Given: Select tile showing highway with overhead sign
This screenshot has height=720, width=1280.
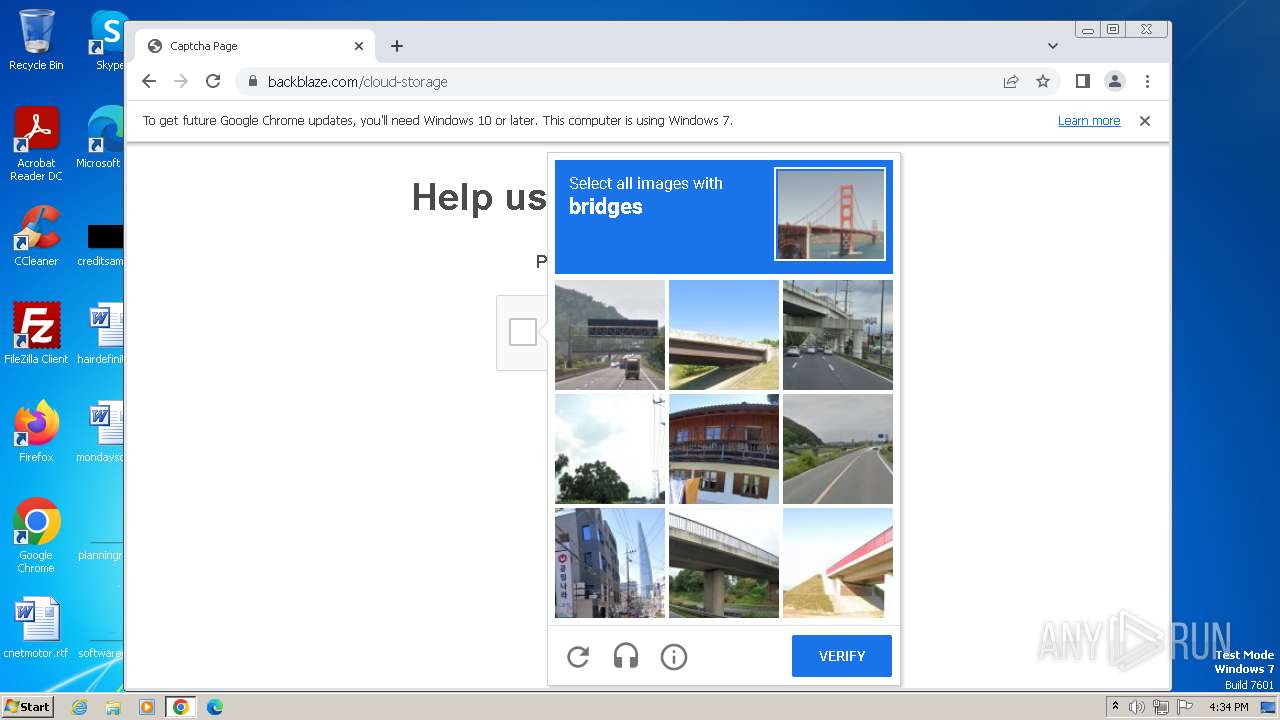Looking at the screenshot, I should pyautogui.click(x=610, y=335).
